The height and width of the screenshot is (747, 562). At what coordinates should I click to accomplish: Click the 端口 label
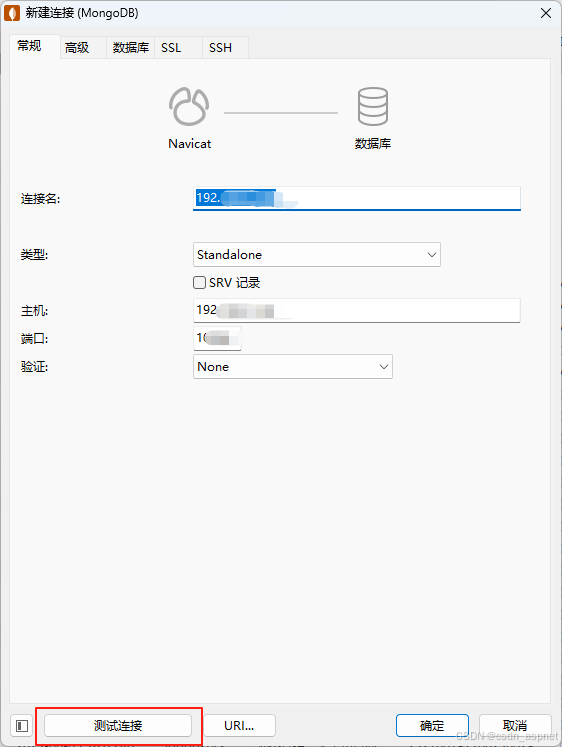pos(34,339)
